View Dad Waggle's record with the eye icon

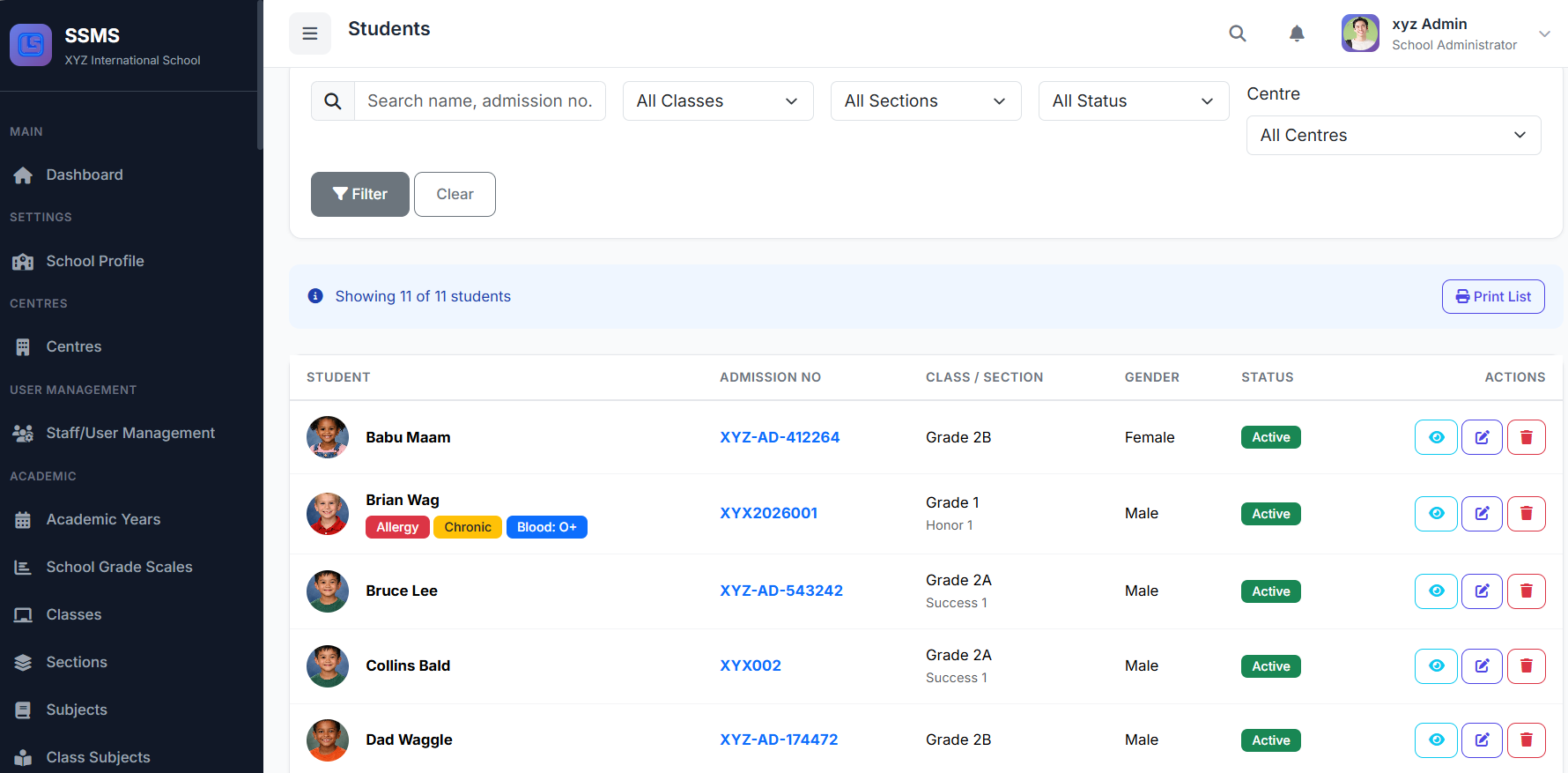point(1436,740)
